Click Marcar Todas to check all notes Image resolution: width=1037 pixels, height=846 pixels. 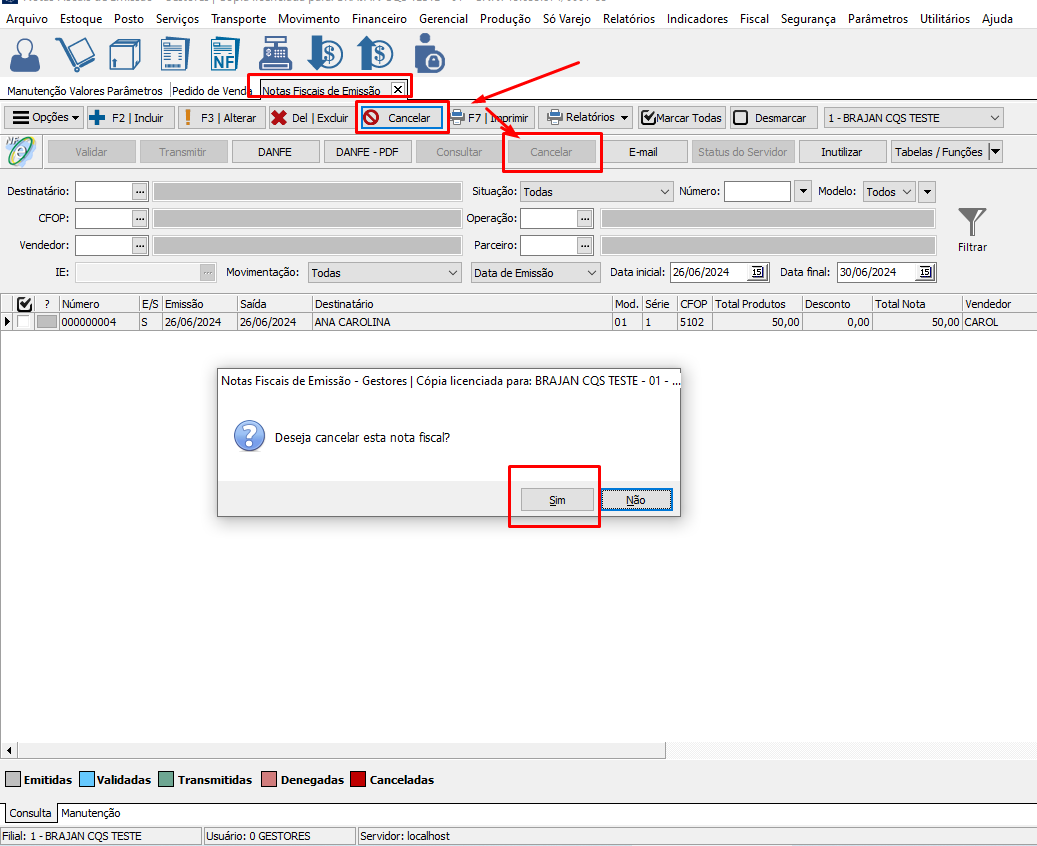tap(681, 118)
